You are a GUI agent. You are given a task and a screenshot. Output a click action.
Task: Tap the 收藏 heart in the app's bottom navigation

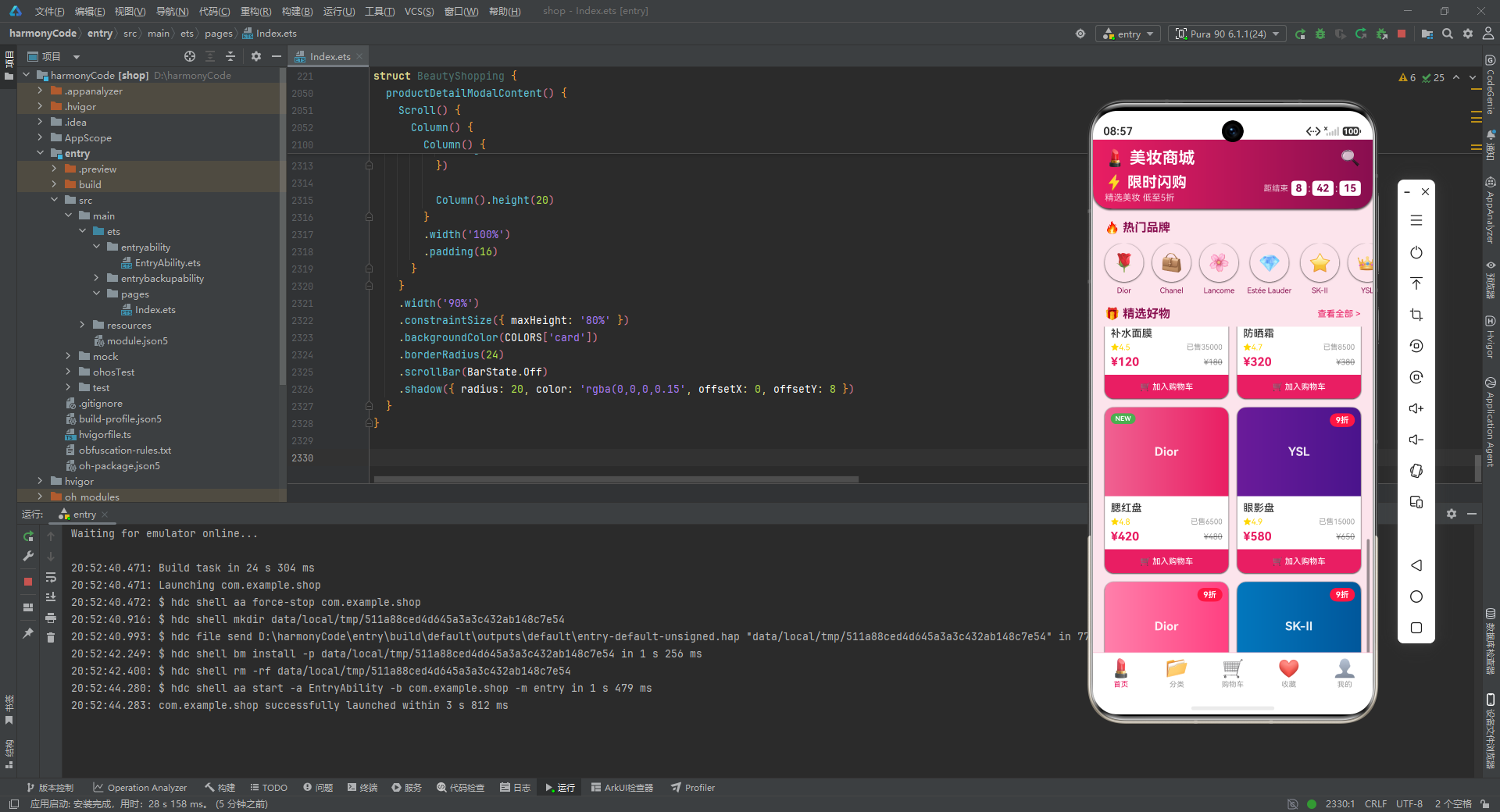click(x=1288, y=673)
